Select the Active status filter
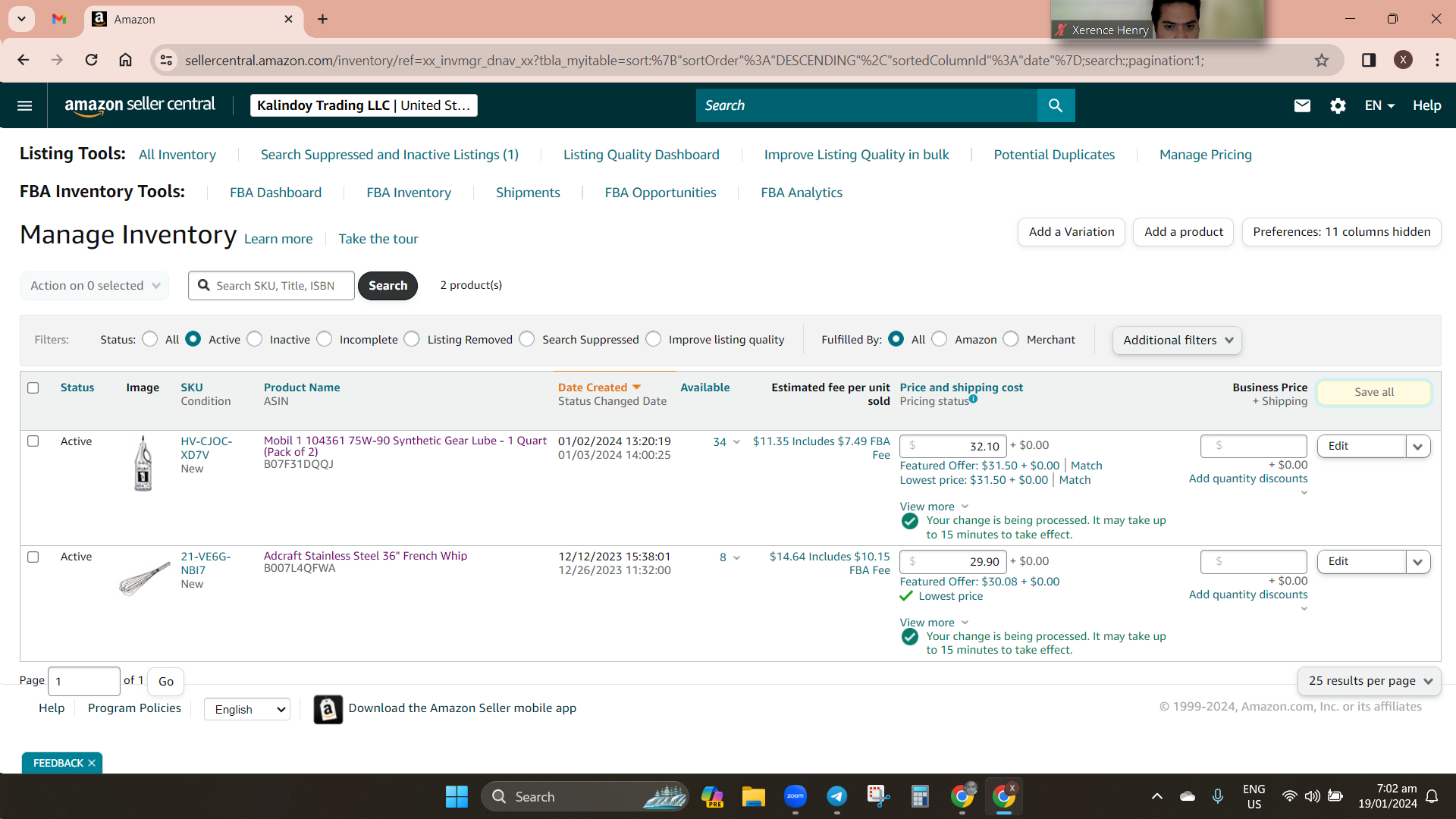The width and height of the screenshot is (1456, 819). pos(193,339)
